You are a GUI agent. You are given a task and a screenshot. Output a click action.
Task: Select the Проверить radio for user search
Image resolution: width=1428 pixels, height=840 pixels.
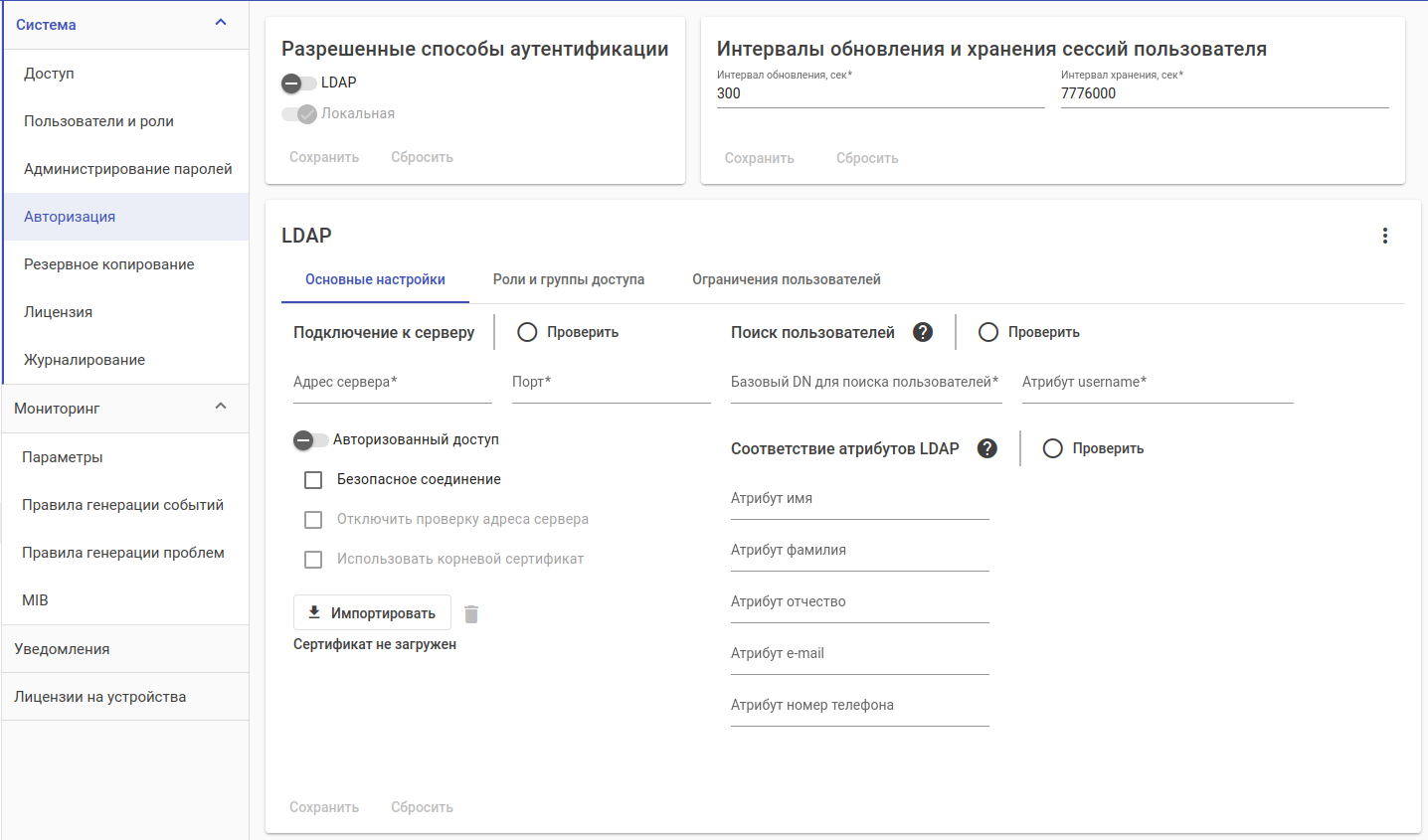(988, 332)
